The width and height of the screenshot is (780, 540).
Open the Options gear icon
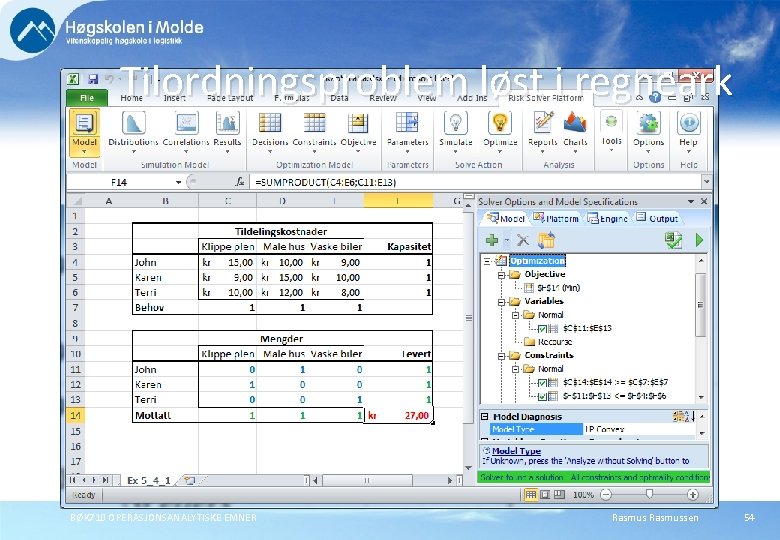click(x=648, y=123)
